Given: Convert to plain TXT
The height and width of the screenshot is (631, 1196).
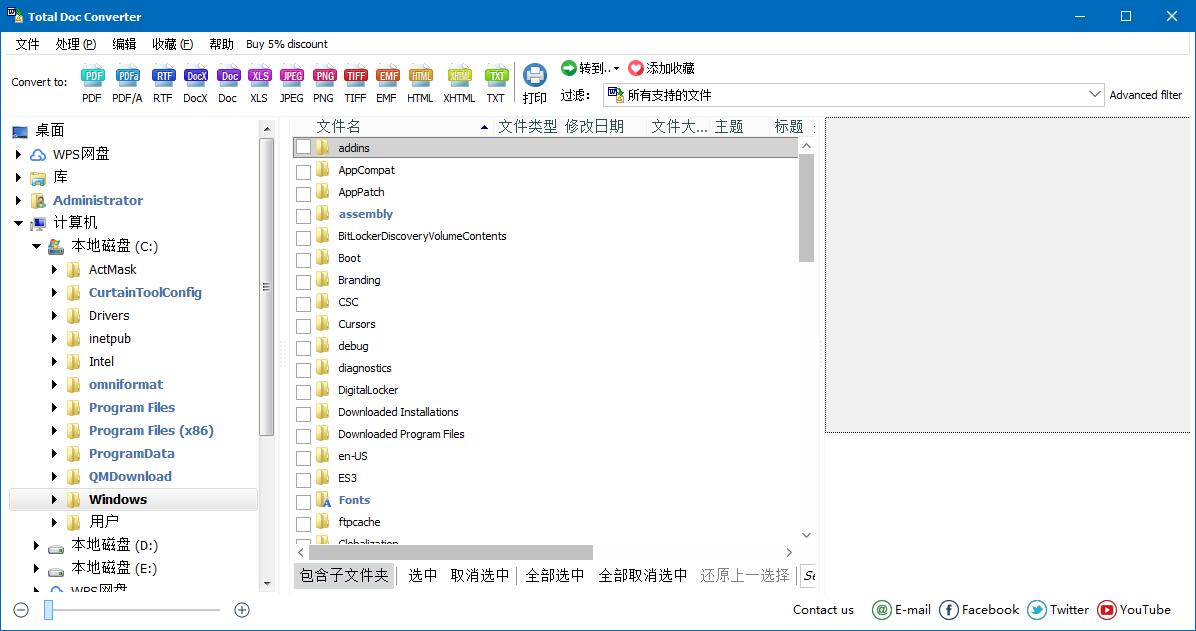Looking at the screenshot, I should pyautogui.click(x=497, y=76).
